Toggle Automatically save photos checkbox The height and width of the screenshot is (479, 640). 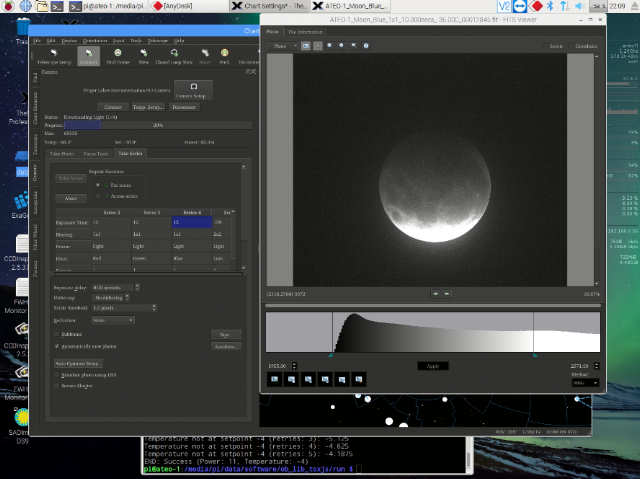(57, 346)
